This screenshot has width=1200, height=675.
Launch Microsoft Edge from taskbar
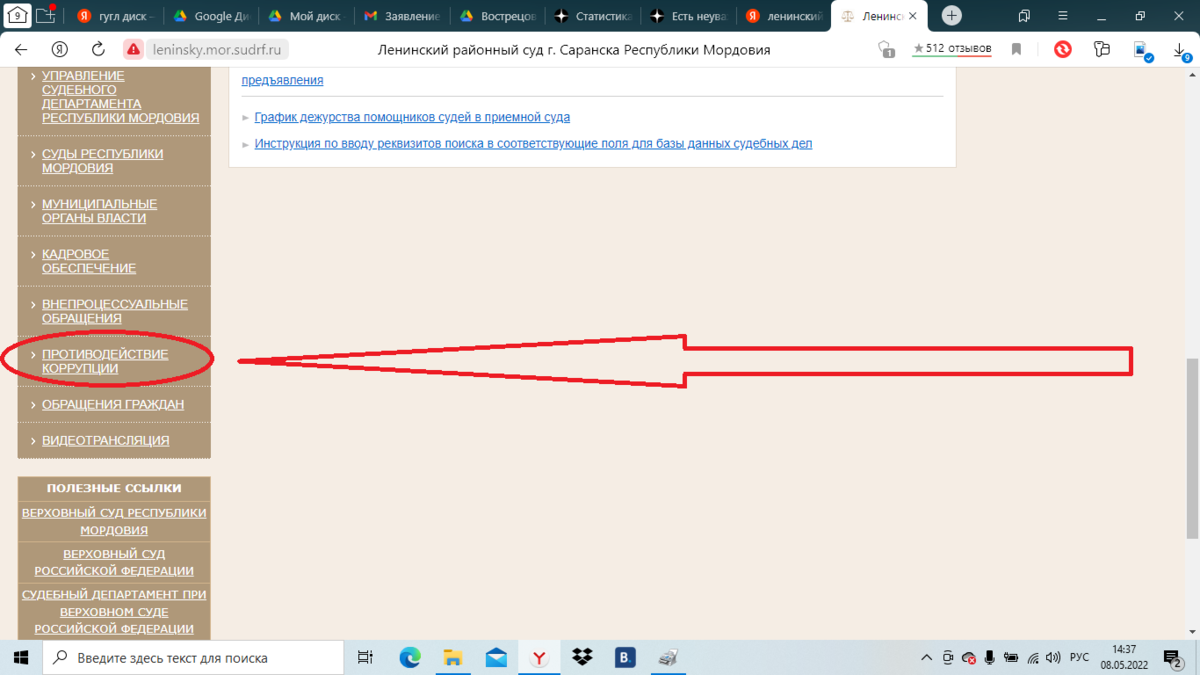[x=410, y=657]
